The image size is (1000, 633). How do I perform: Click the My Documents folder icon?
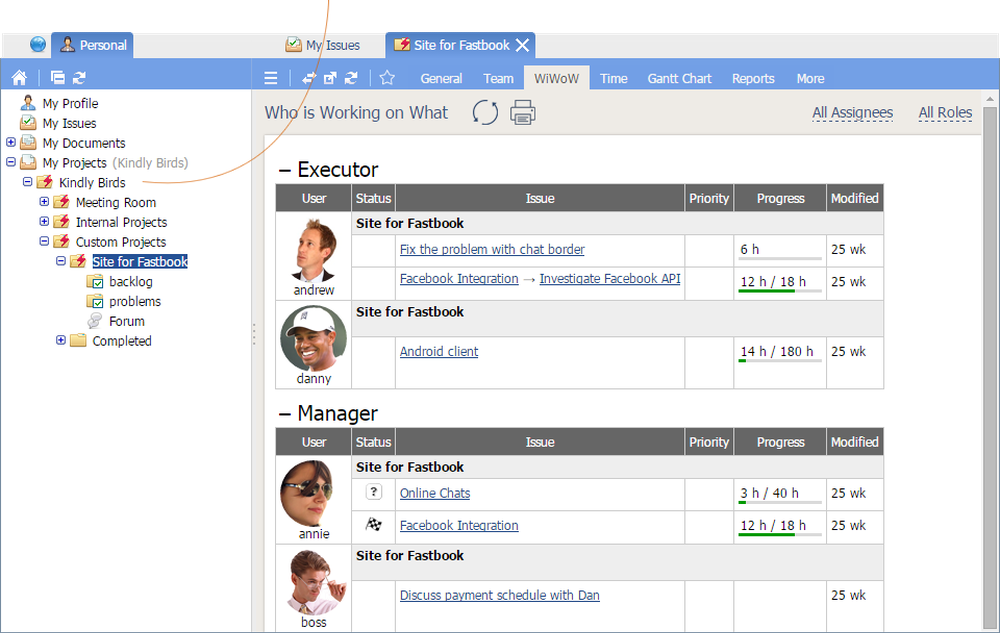[28, 142]
